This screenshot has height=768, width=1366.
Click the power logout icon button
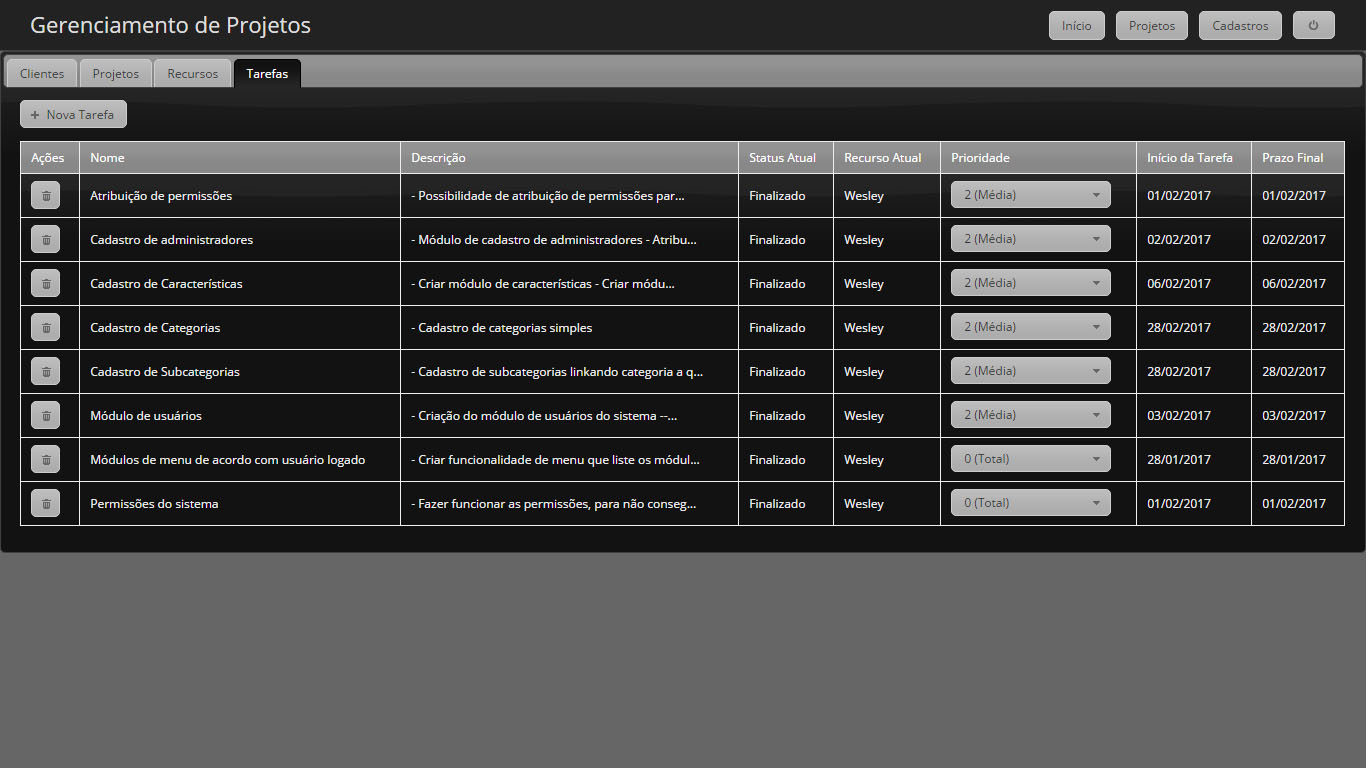pos(1313,26)
